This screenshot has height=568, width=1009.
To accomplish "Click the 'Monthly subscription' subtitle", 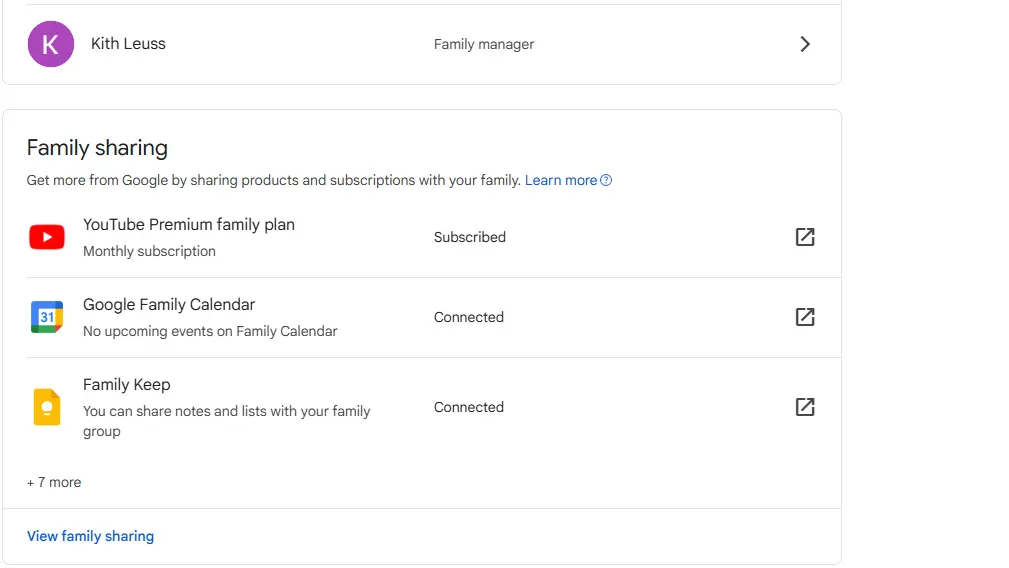I will [149, 251].
